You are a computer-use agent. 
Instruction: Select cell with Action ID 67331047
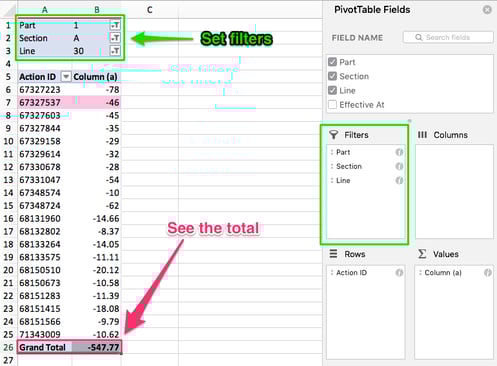click(45, 180)
